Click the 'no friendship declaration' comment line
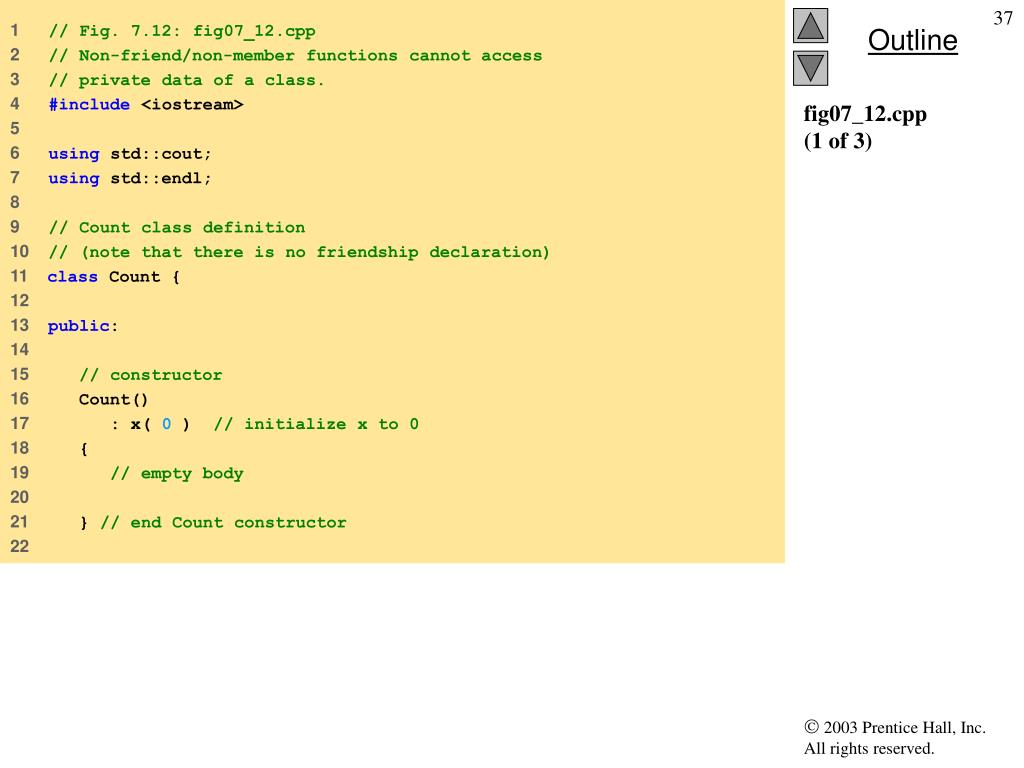This screenshot has height=768, width=1024. 299,252
